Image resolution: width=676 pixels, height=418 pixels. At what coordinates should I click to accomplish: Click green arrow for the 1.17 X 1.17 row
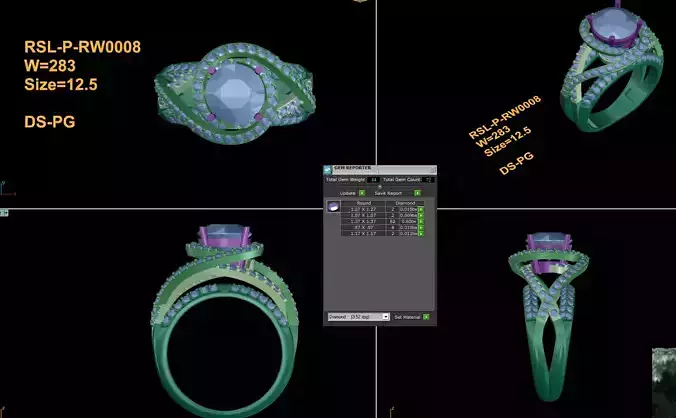421,234
